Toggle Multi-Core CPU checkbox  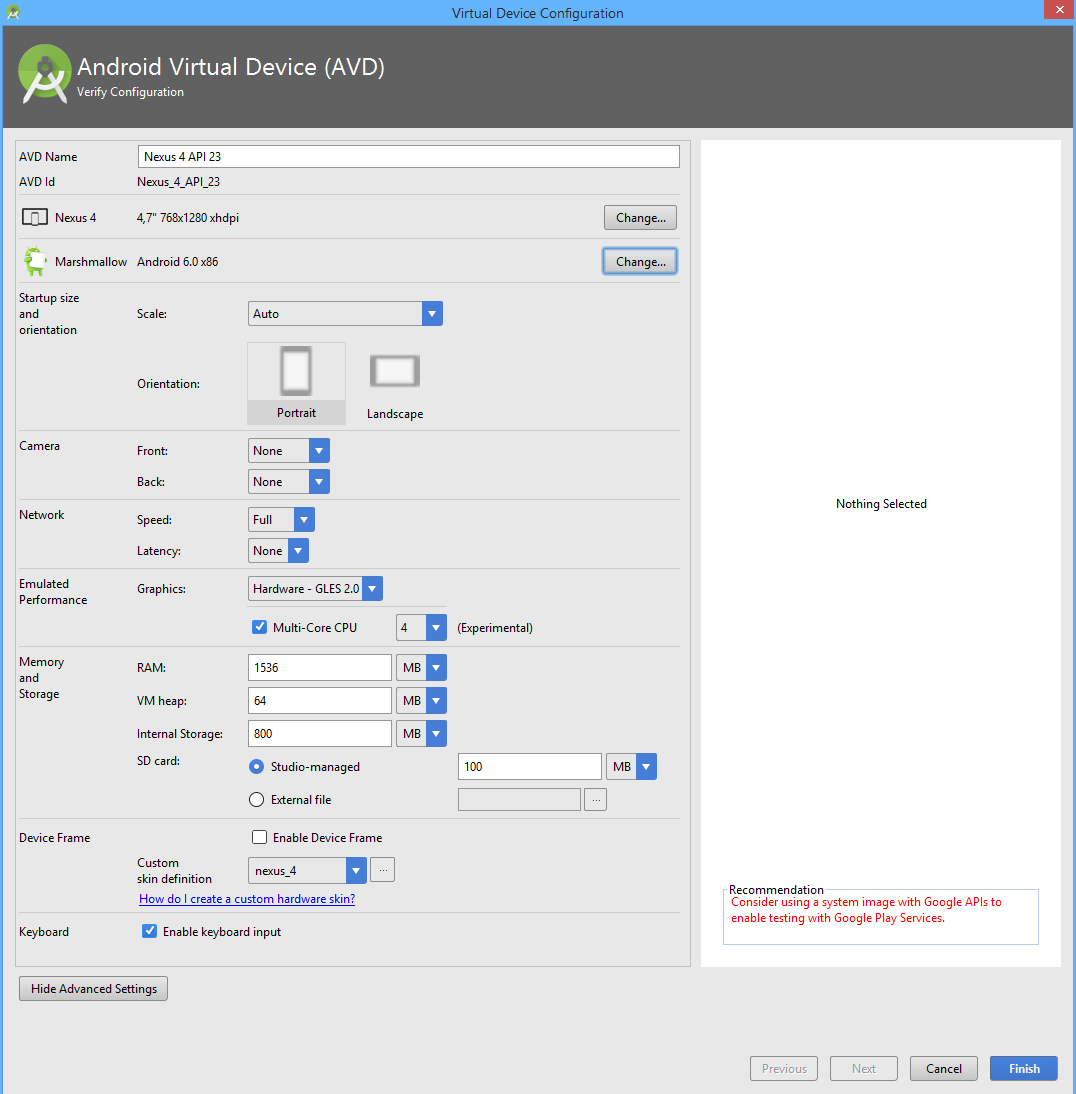pos(260,627)
